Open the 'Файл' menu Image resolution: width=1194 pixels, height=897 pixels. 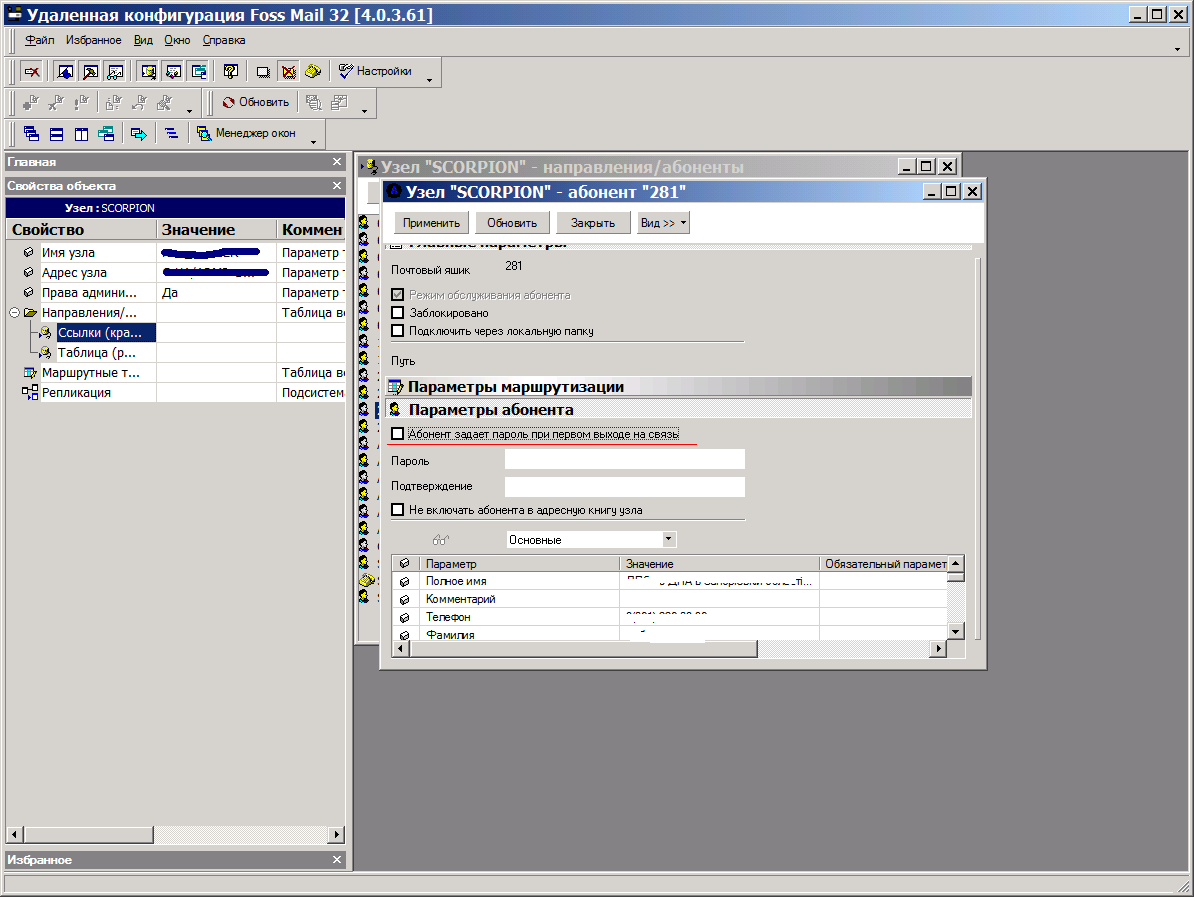click(40, 40)
